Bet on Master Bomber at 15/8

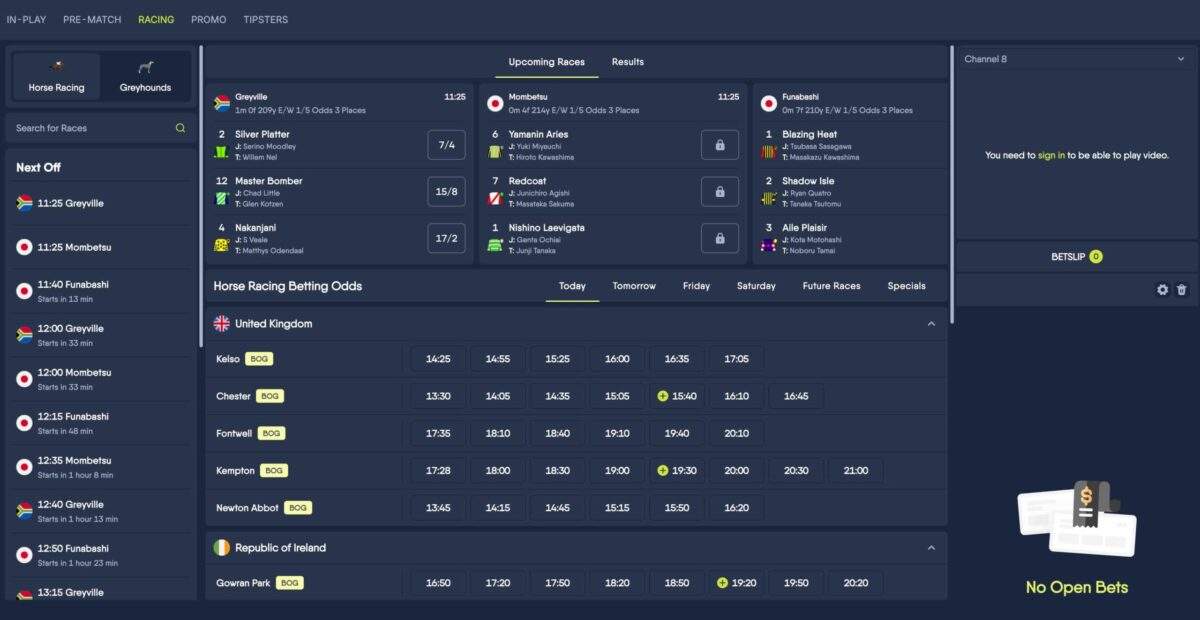click(x=446, y=192)
